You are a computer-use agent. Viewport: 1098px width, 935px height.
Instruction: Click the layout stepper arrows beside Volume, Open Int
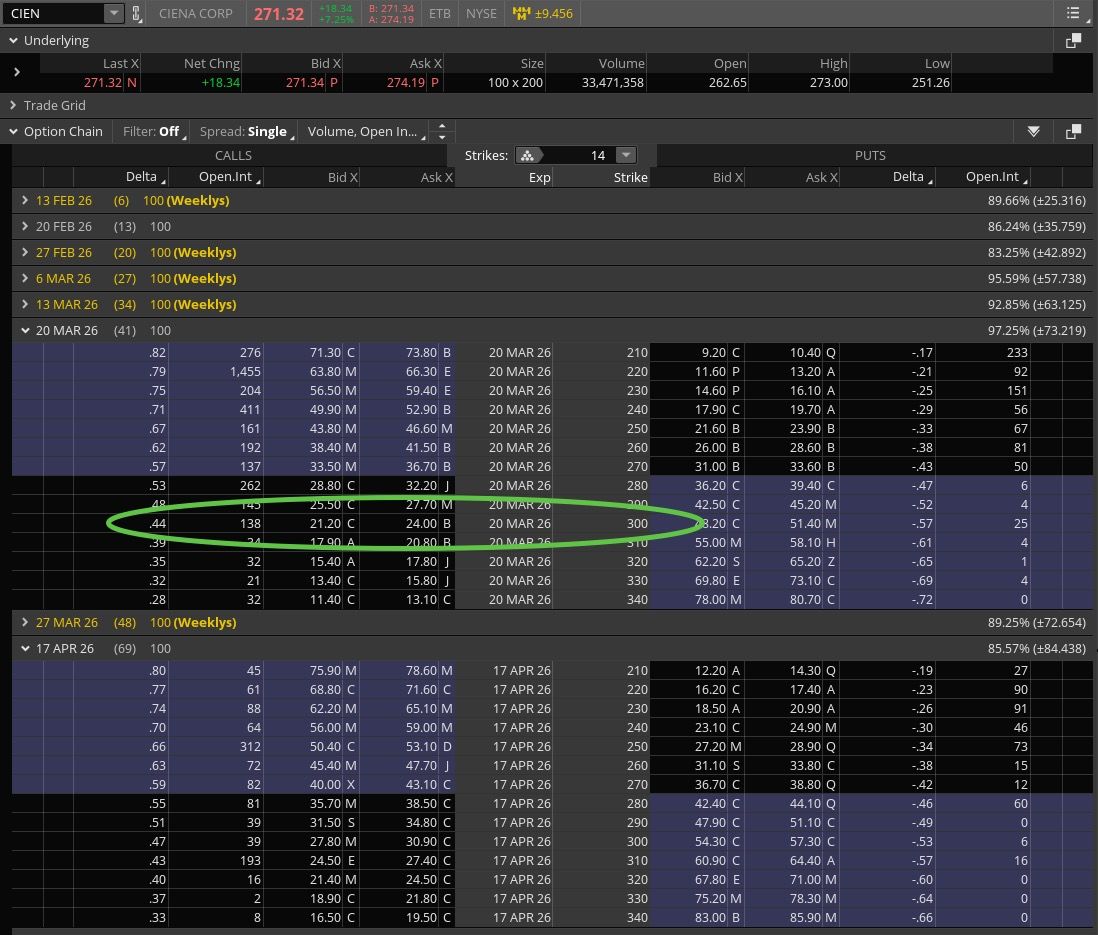(443, 132)
